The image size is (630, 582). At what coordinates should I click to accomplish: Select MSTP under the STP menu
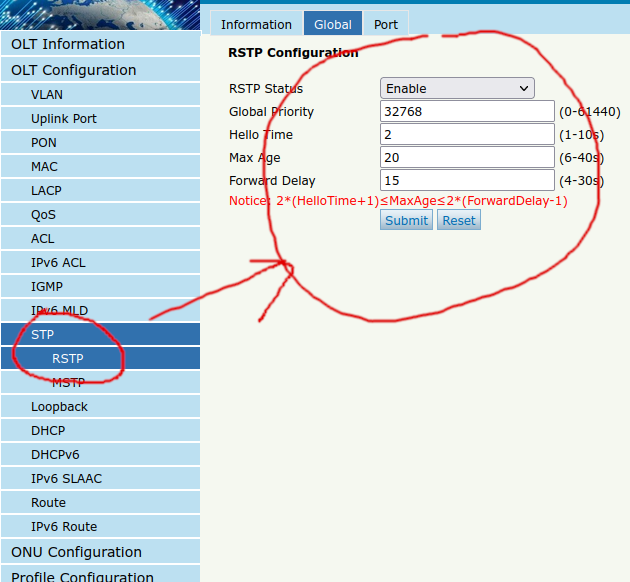click(68, 382)
